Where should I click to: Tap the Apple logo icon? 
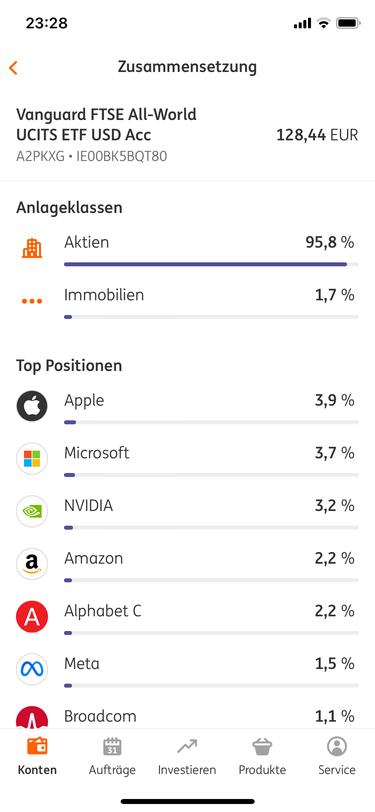(32, 406)
